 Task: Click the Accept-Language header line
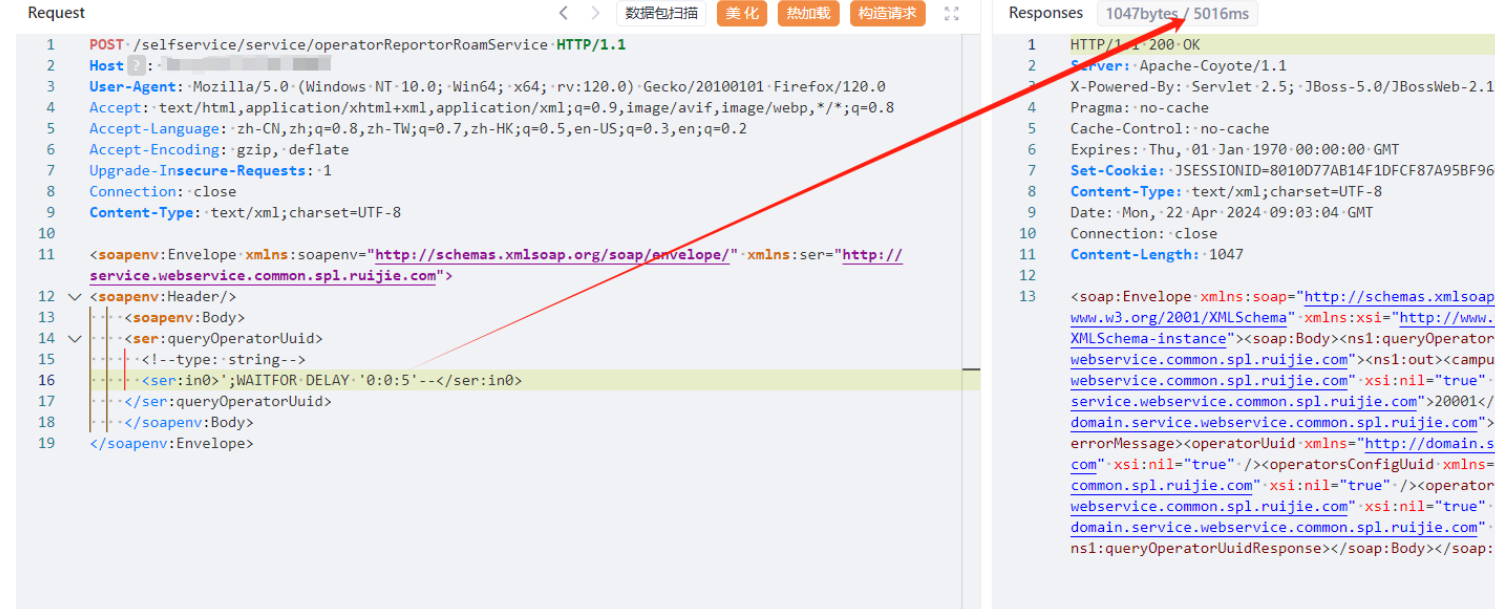pos(418,129)
